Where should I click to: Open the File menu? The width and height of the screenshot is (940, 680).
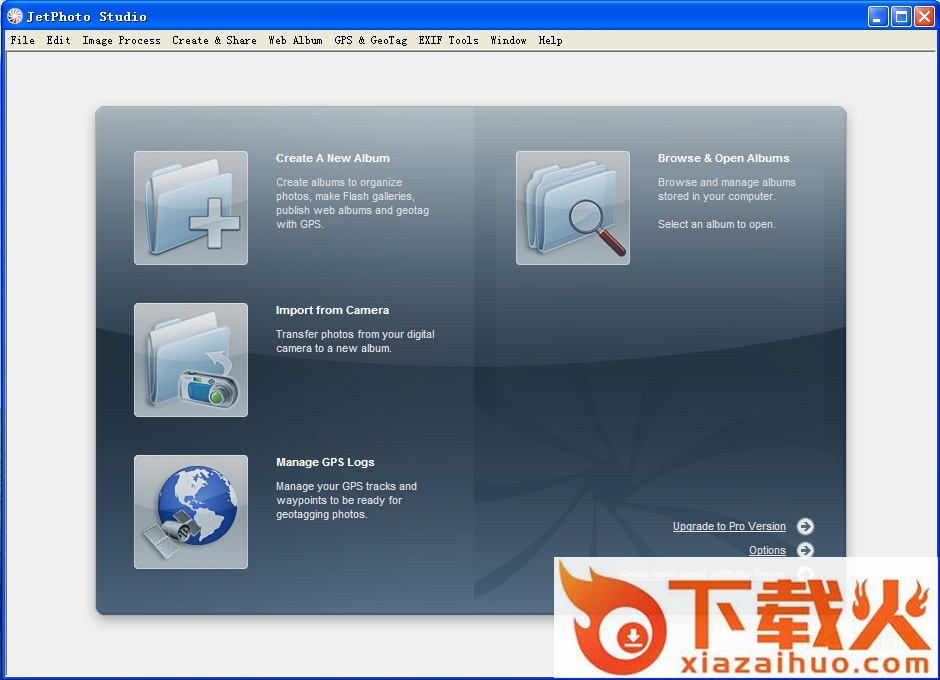coord(23,40)
